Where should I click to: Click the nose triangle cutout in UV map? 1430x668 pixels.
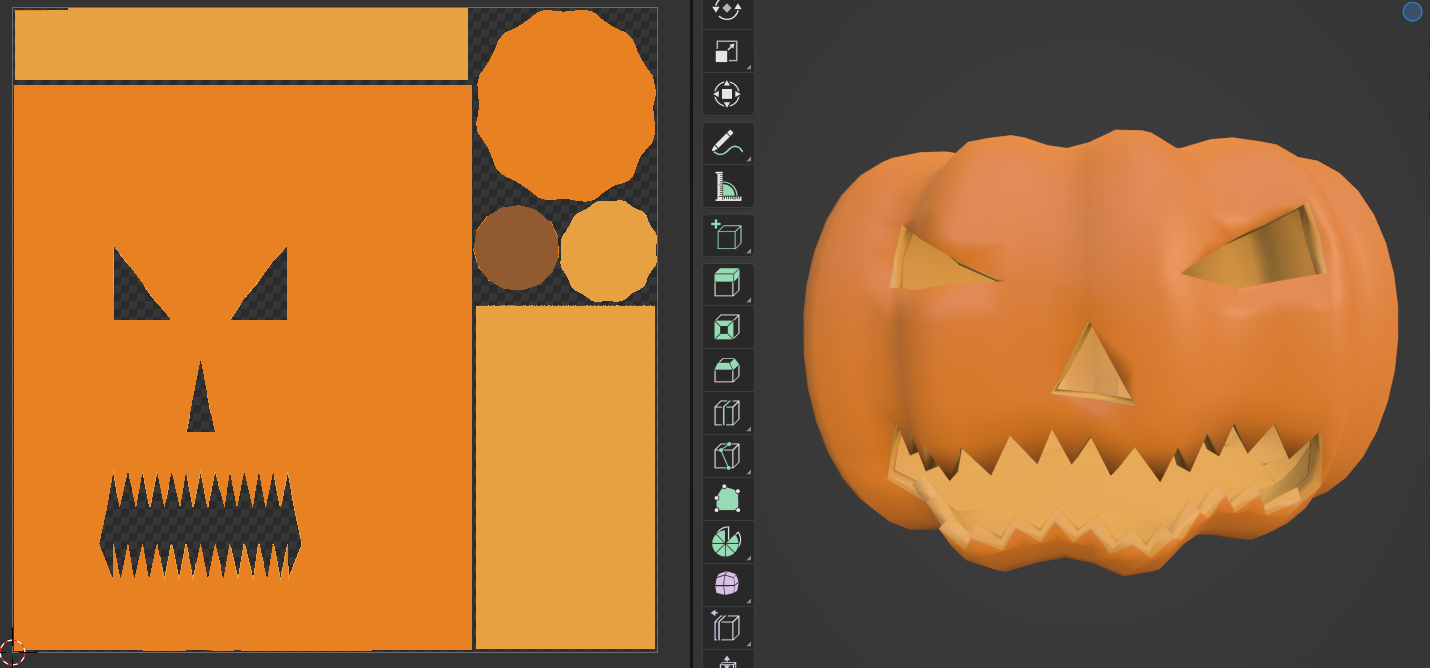201,405
